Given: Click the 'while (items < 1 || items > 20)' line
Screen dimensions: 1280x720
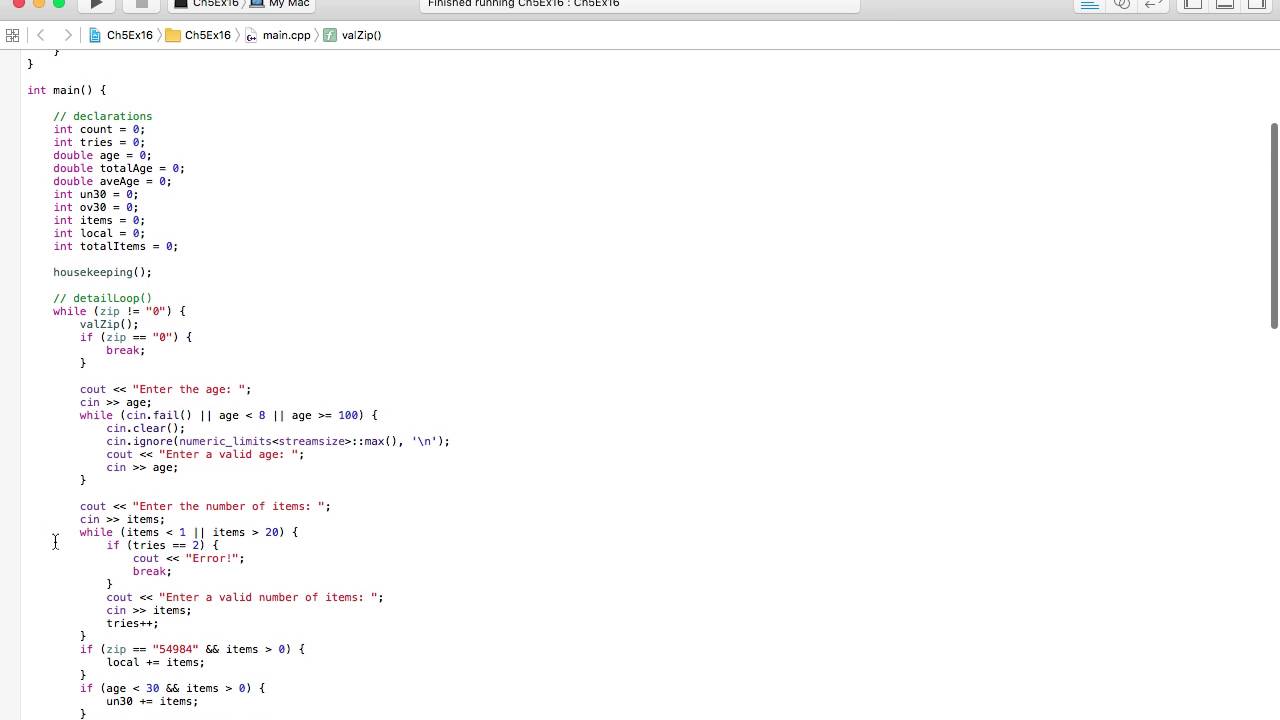Looking at the screenshot, I should 189,532.
